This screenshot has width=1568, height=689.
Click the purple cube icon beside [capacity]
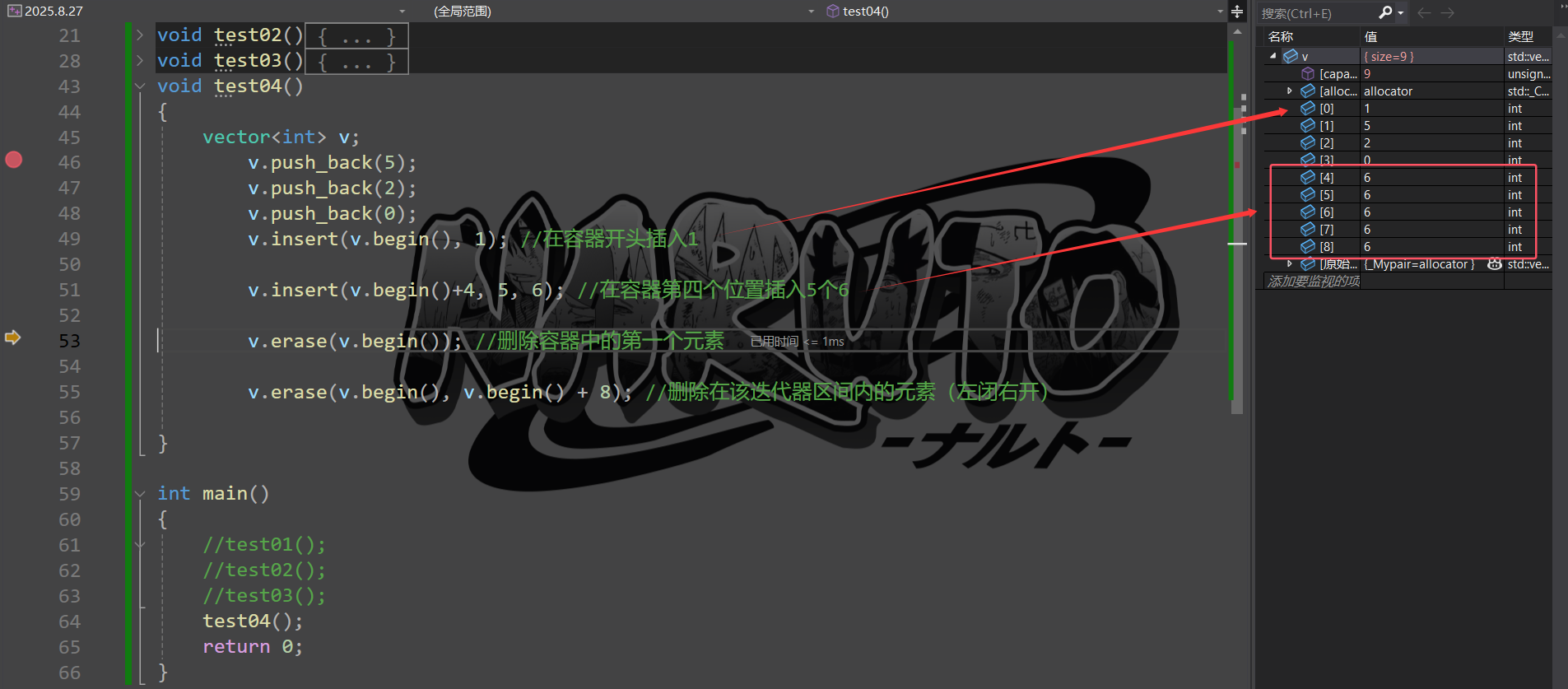1308,73
